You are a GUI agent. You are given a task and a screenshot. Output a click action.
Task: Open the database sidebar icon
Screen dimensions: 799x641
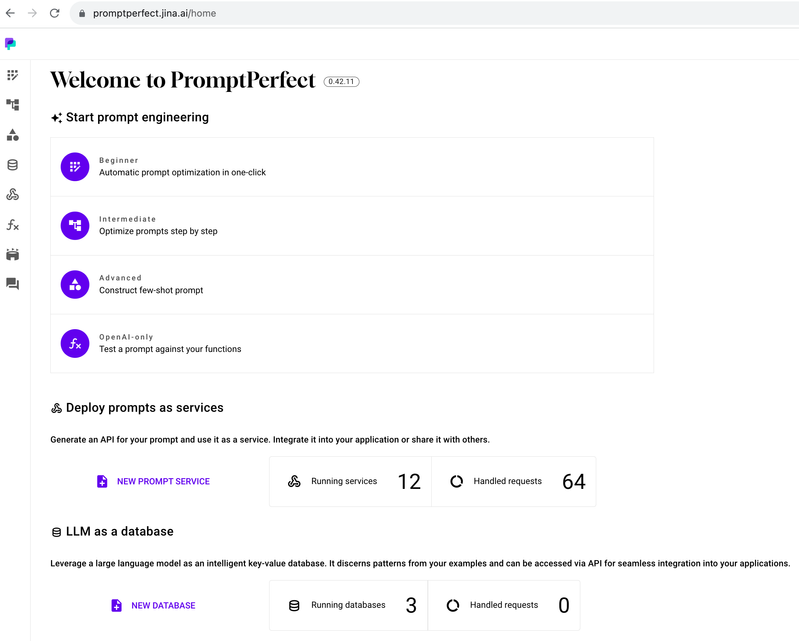click(x=13, y=165)
